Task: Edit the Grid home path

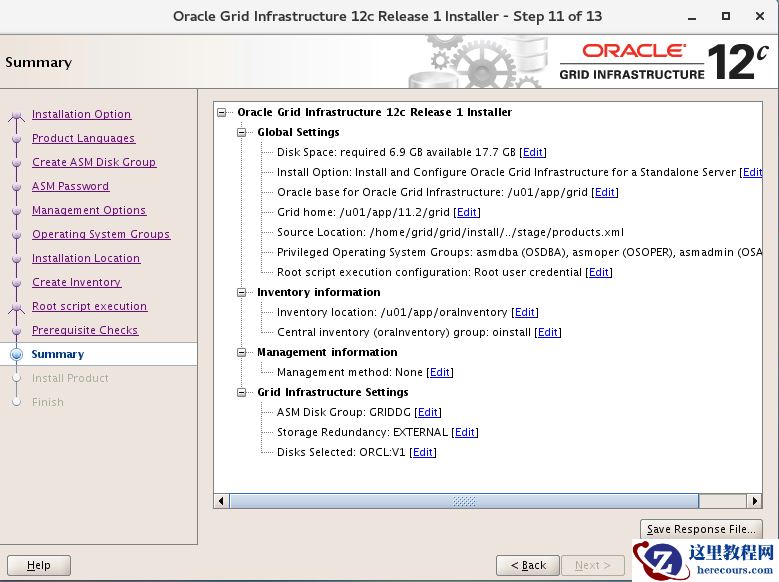Action: tap(467, 212)
